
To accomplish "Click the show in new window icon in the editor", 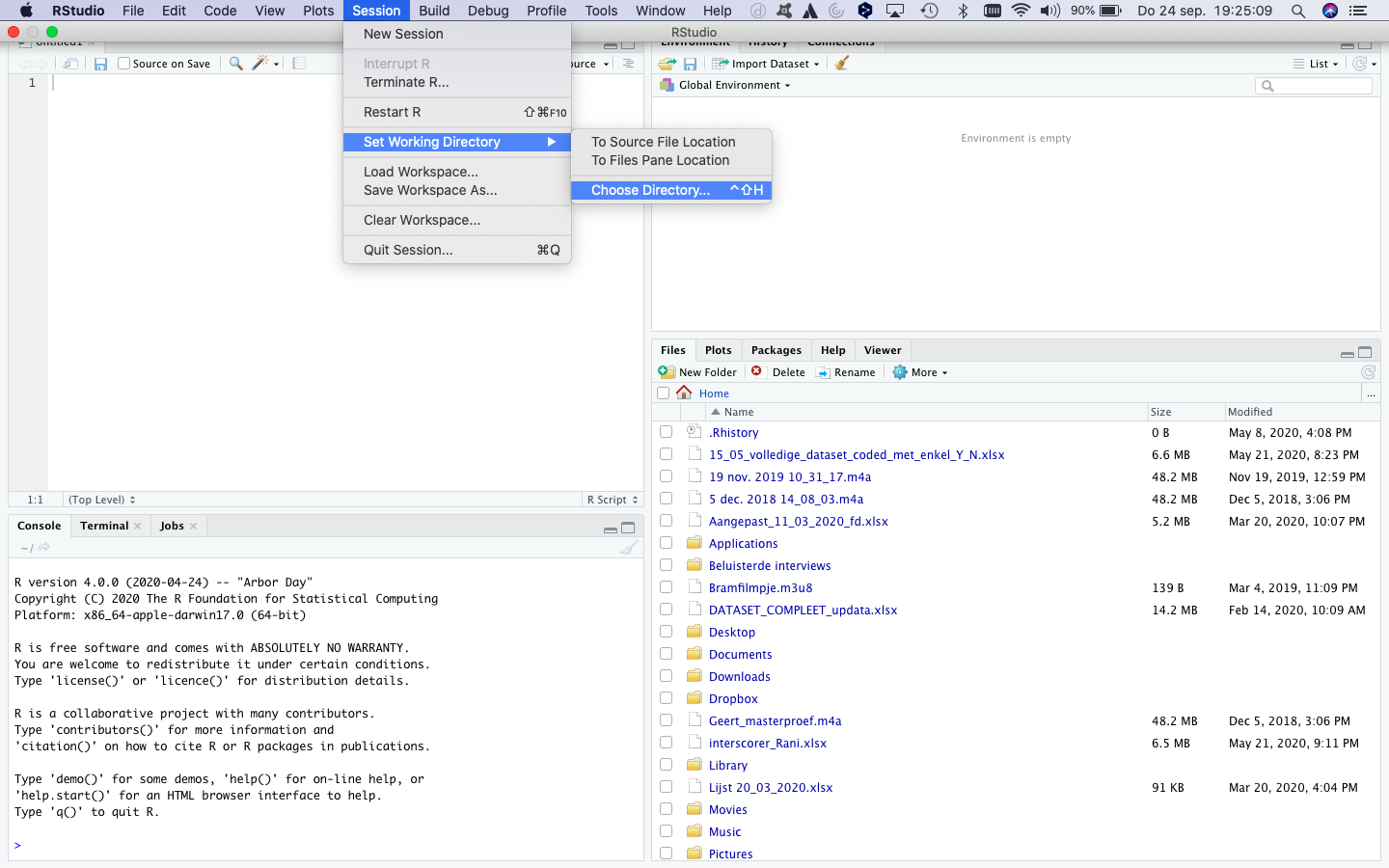I will click(70, 64).
